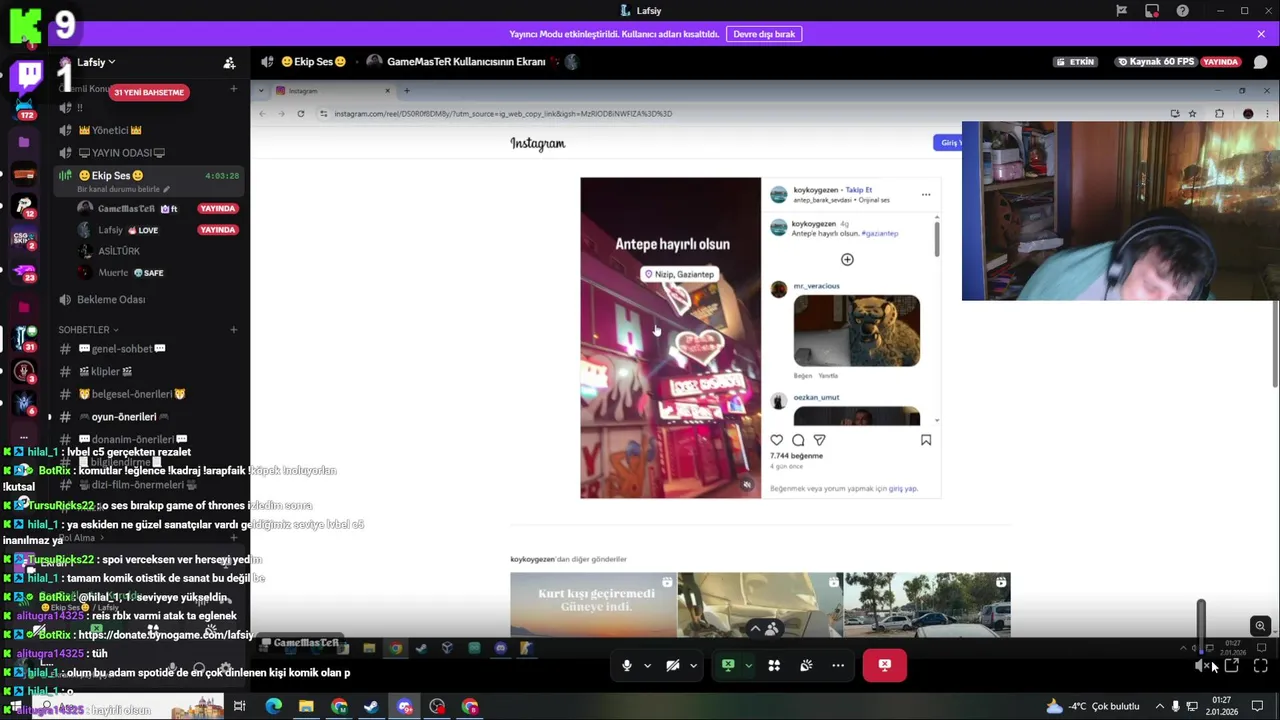
Task: Click the magnifier zoom icon on stream
Action: coord(1260,626)
